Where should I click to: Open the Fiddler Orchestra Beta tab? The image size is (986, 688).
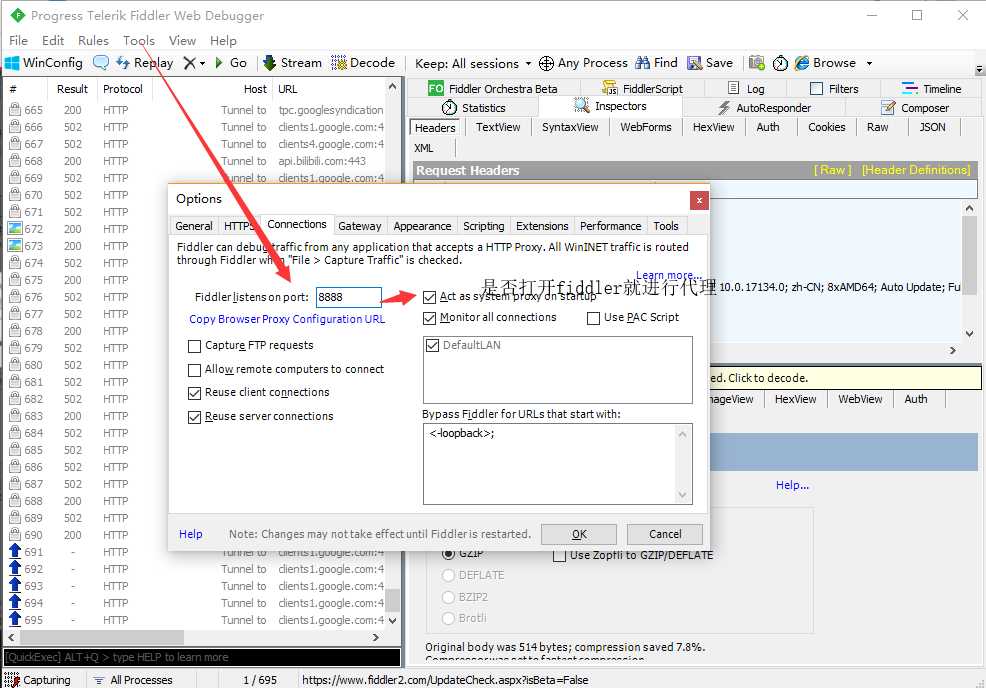pos(492,89)
